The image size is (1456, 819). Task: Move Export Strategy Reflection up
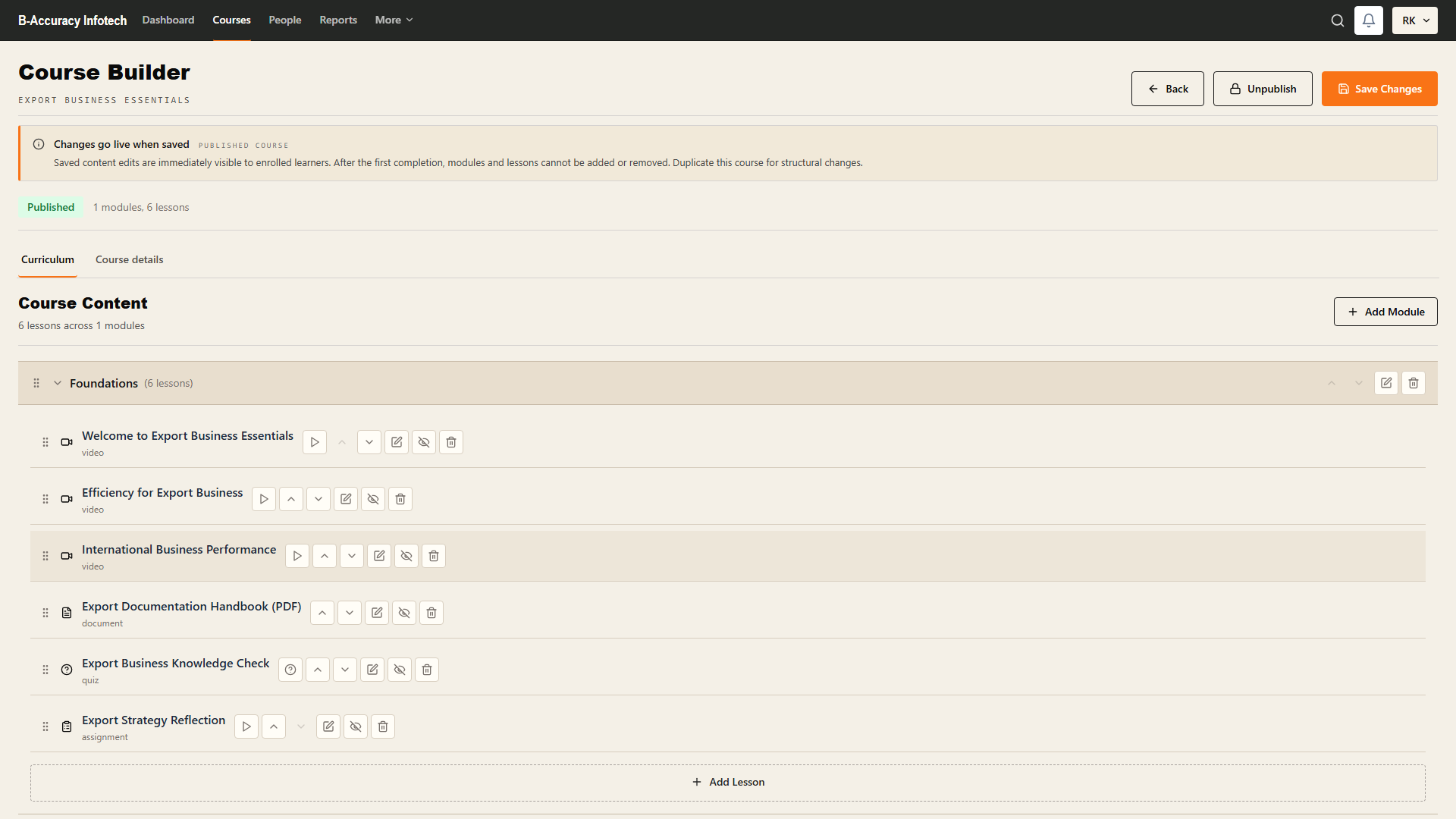(x=274, y=726)
